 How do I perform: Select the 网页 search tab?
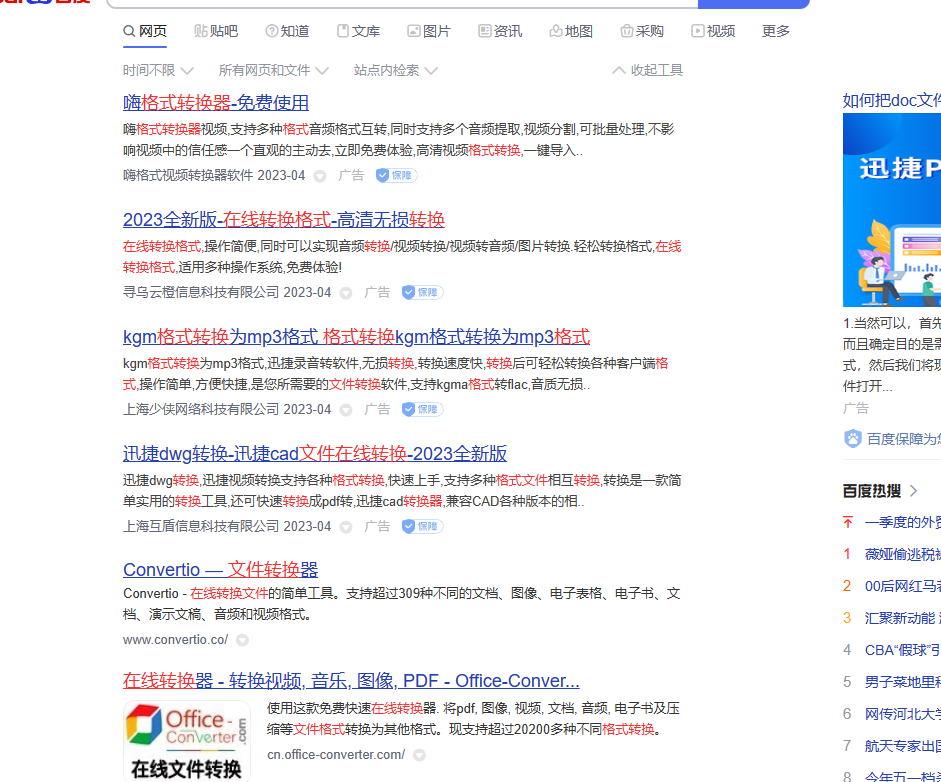tap(145, 31)
